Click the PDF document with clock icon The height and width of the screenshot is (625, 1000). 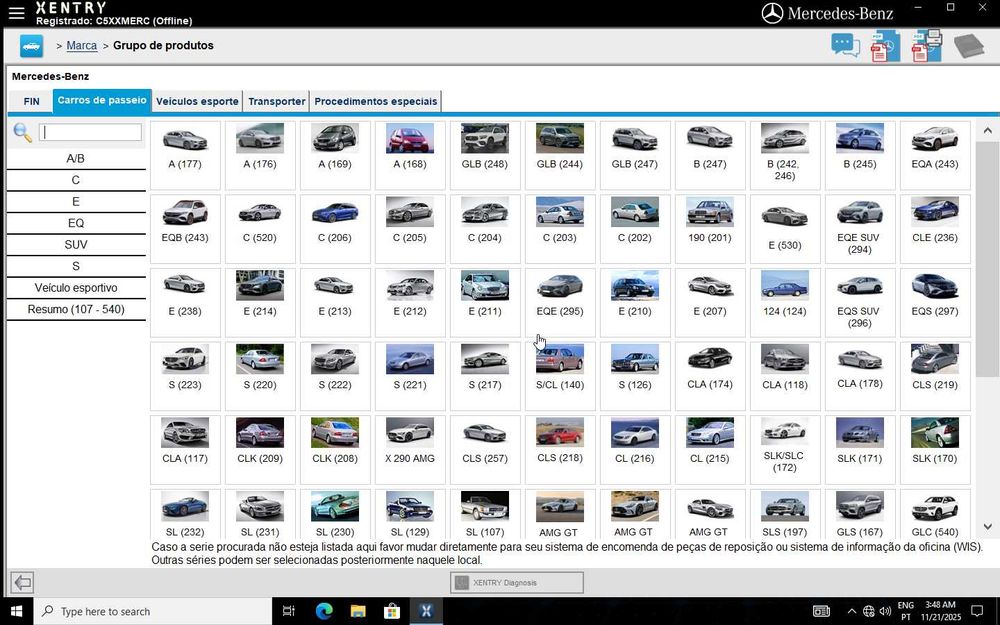coord(885,46)
